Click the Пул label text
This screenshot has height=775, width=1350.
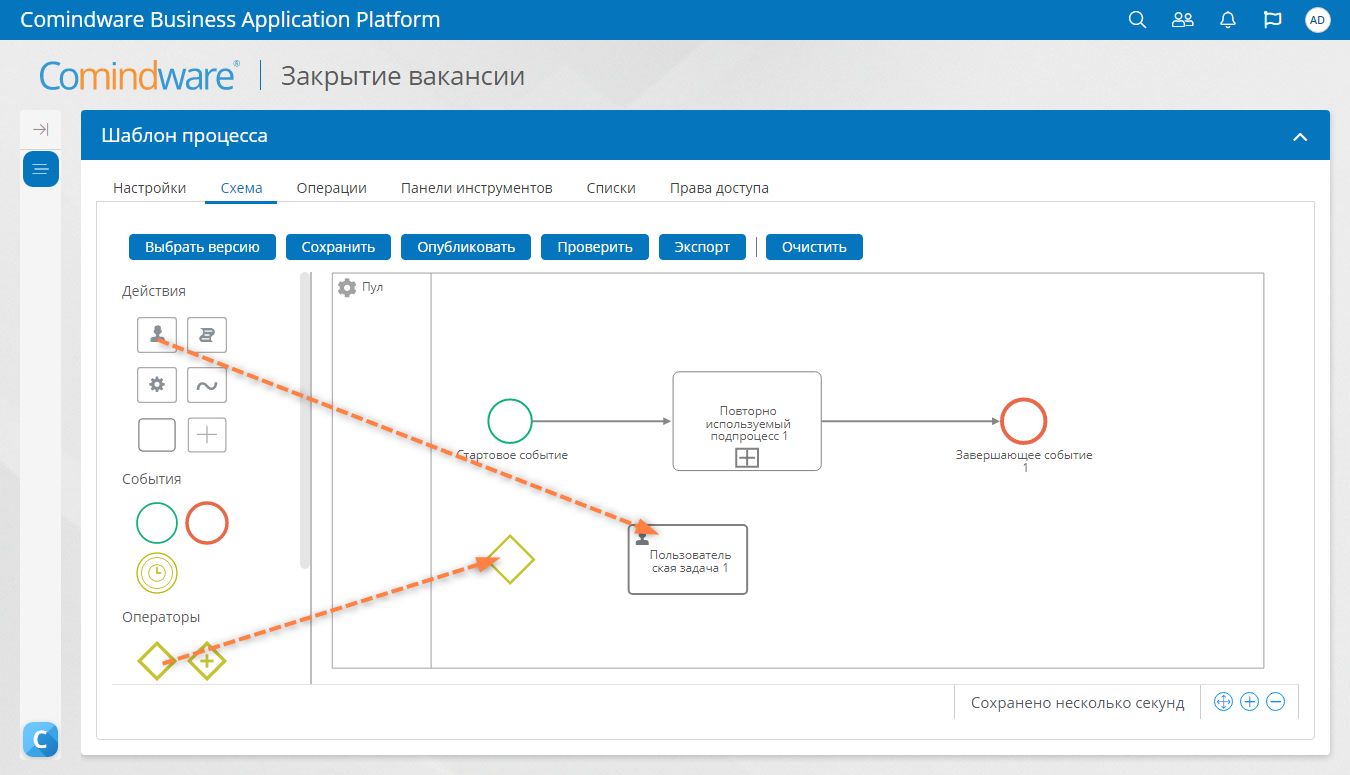(373, 287)
